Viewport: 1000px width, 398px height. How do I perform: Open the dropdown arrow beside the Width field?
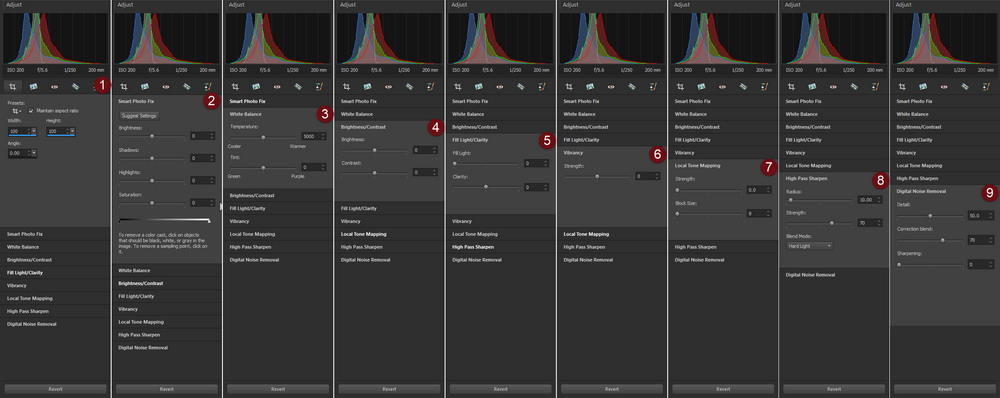[34, 131]
